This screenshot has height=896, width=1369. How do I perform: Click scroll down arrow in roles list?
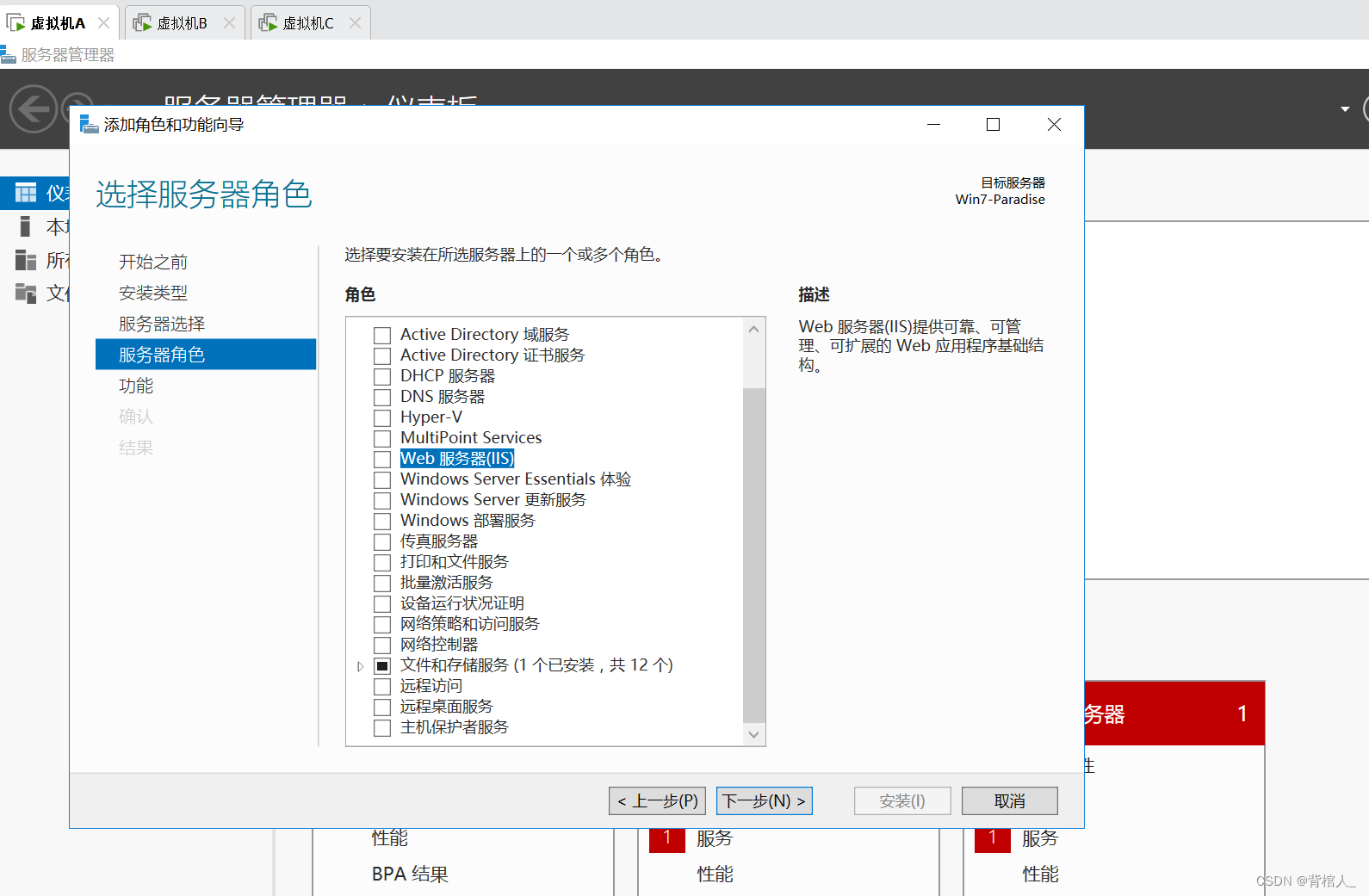tap(754, 734)
